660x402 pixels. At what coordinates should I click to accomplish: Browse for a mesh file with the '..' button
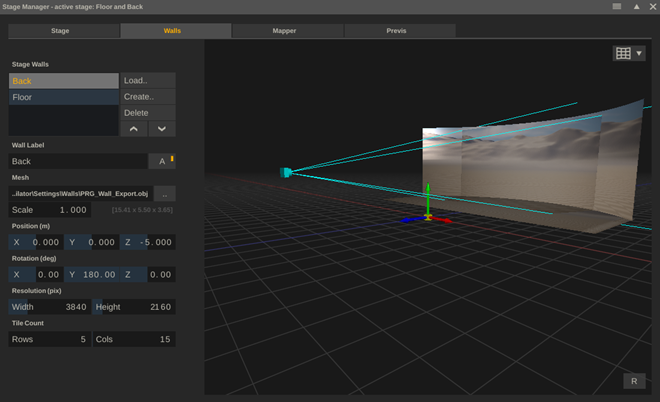coord(163,193)
